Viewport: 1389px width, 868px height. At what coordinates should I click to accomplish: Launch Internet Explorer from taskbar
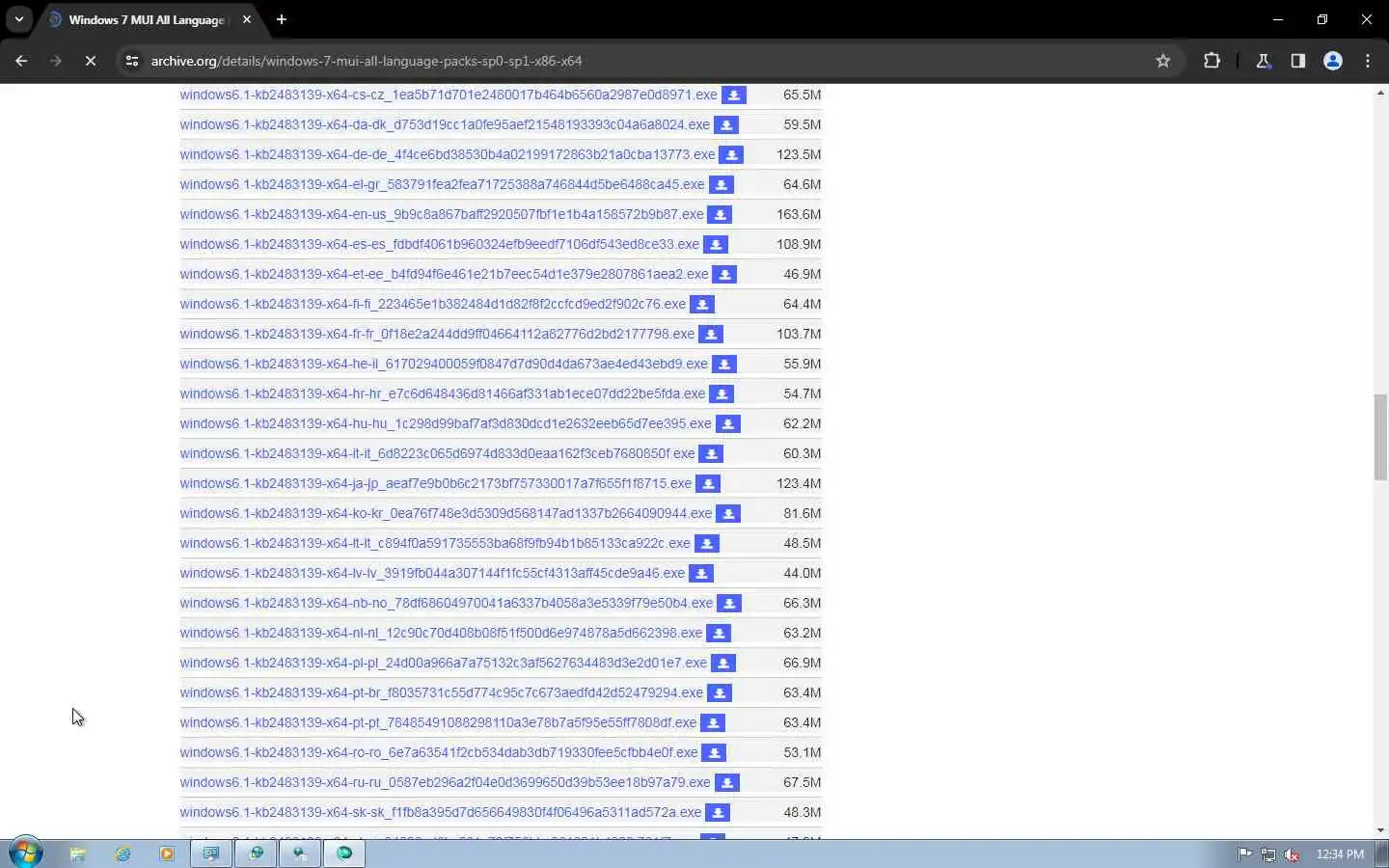(123, 854)
